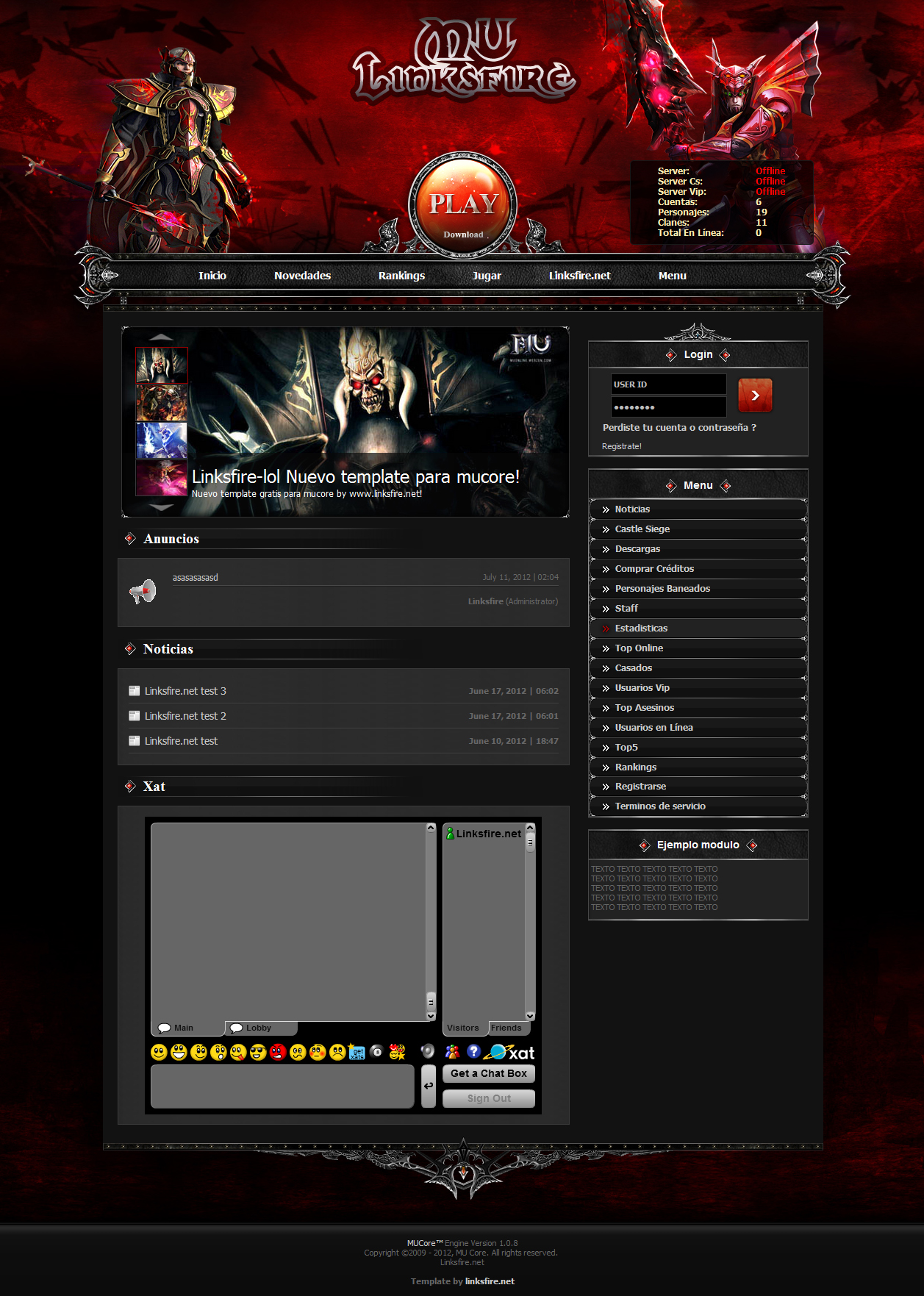This screenshot has width=924, height=1296.
Task: Insert the red angry emoticon
Action: point(278,1052)
